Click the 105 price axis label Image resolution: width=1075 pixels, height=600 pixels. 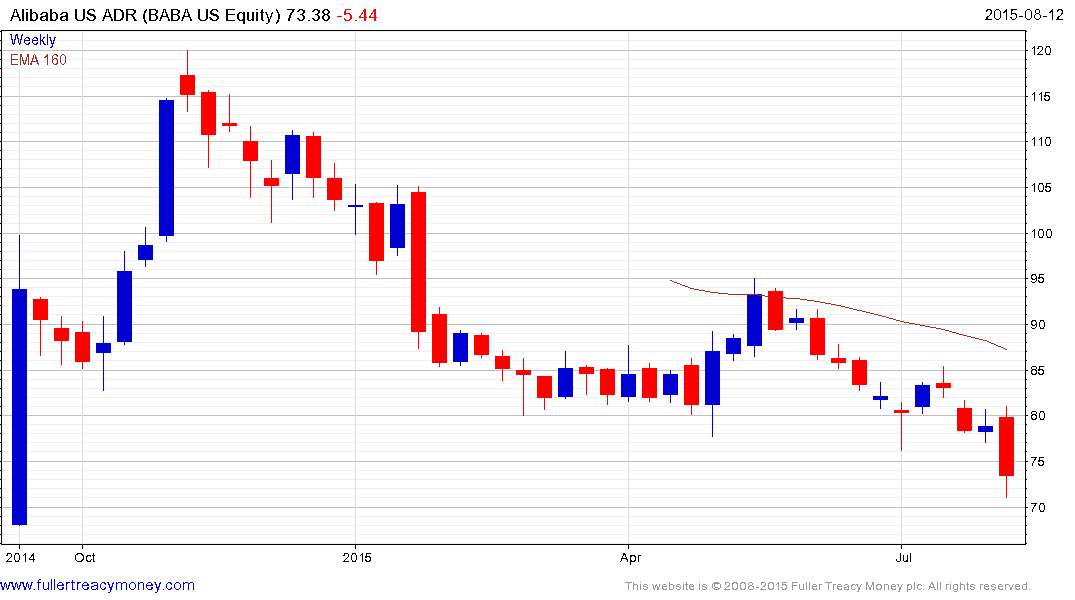pos(1041,188)
